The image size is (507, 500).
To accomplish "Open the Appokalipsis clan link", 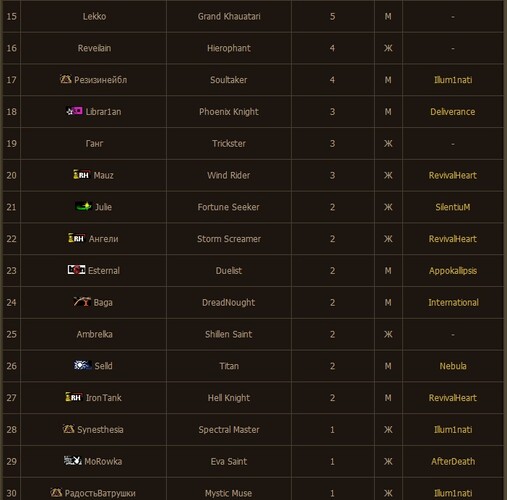I will tap(453, 271).
